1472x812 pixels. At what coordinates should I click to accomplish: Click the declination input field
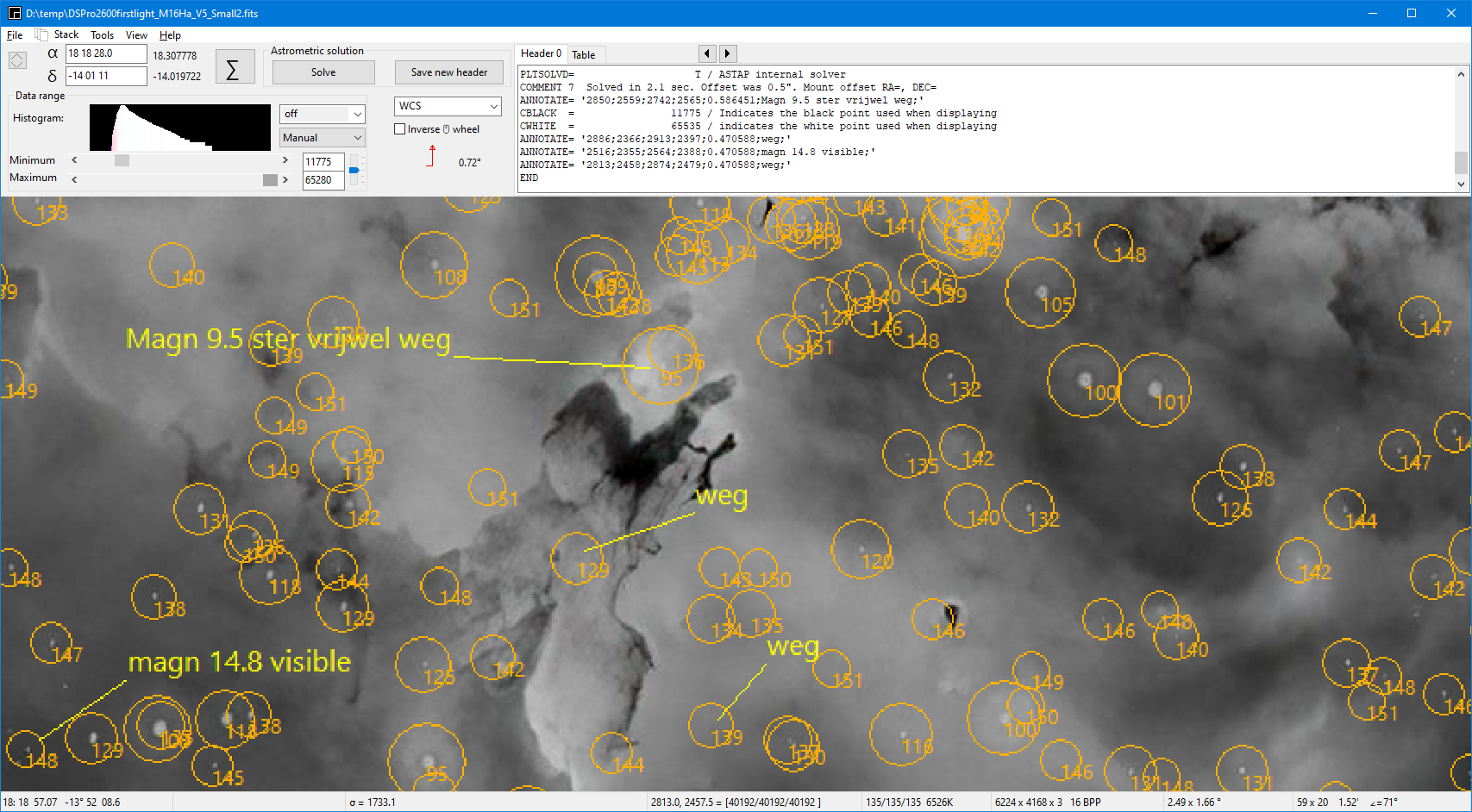pyautogui.click(x=106, y=76)
